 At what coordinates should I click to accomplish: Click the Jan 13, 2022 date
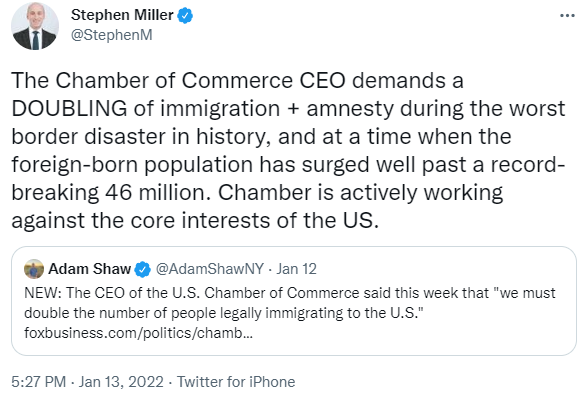click(x=121, y=381)
